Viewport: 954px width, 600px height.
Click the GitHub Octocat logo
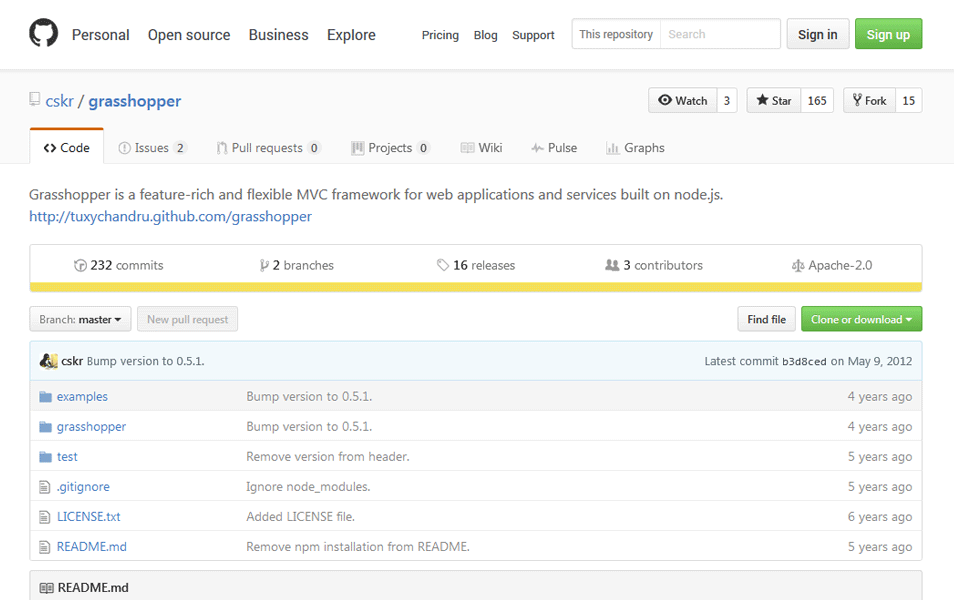click(44, 33)
